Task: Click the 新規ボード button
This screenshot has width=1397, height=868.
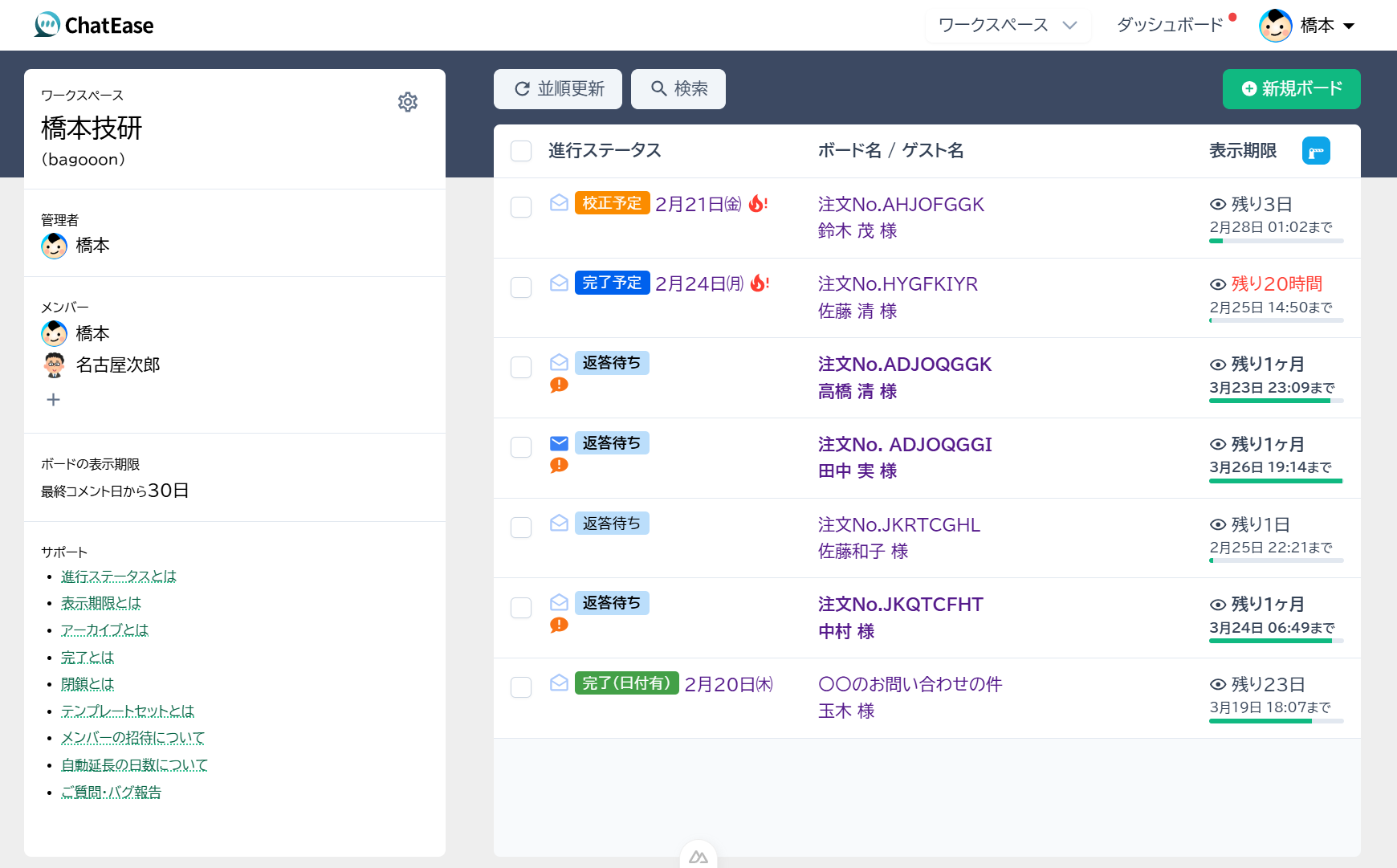Action: (x=1291, y=88)
